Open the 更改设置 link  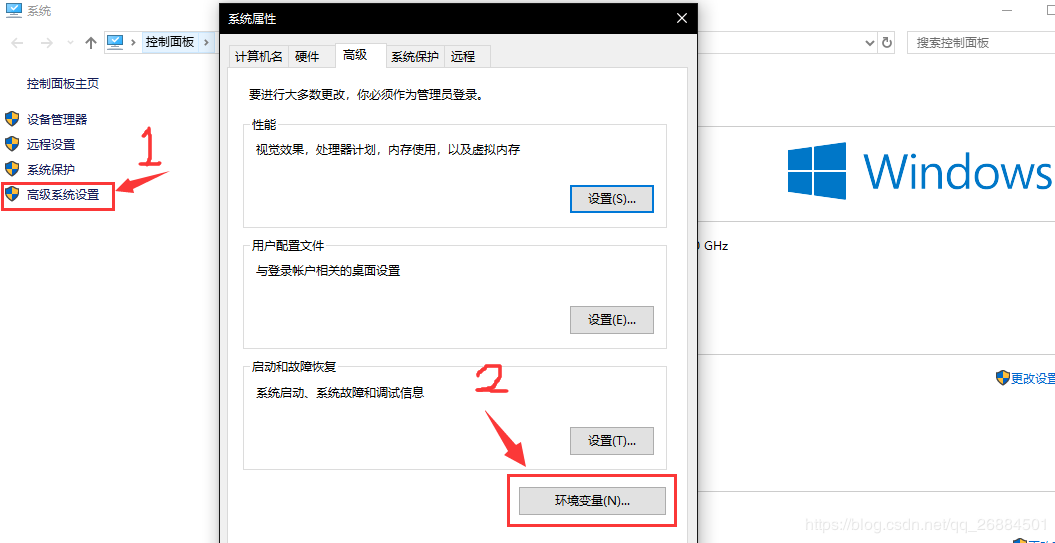(1033, 377)
